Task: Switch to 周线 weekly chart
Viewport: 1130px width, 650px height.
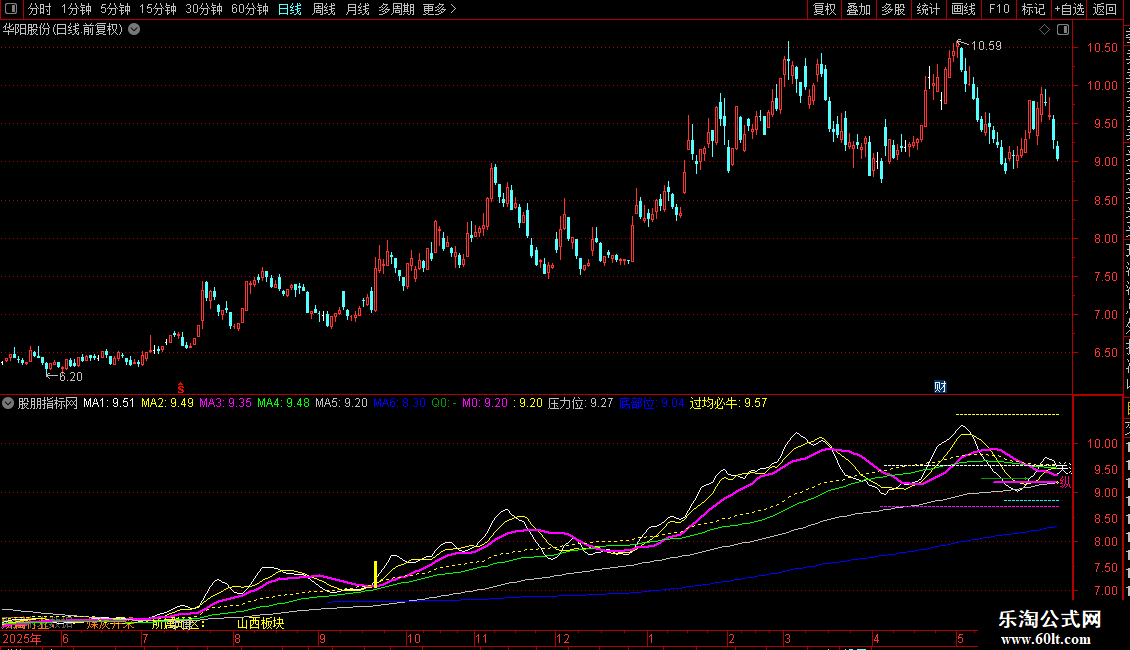Action: tap(324, 9)
